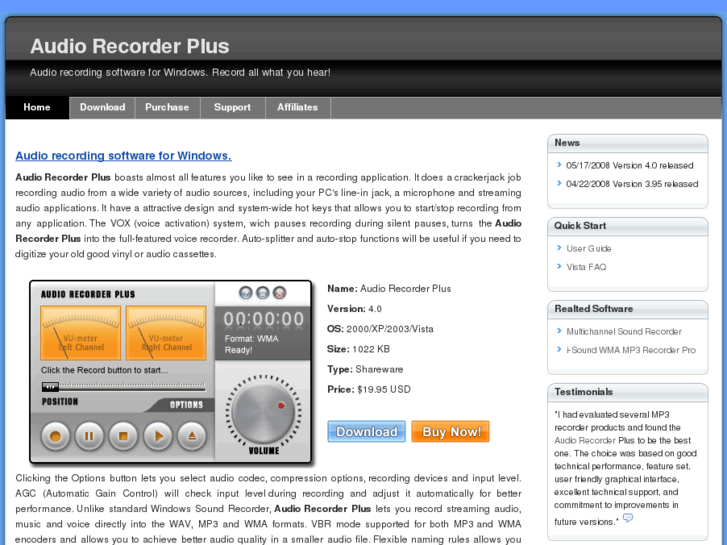Click the right channel VU-meter
The width and height of the screenshot is (727, 545).
coord(166,333)
